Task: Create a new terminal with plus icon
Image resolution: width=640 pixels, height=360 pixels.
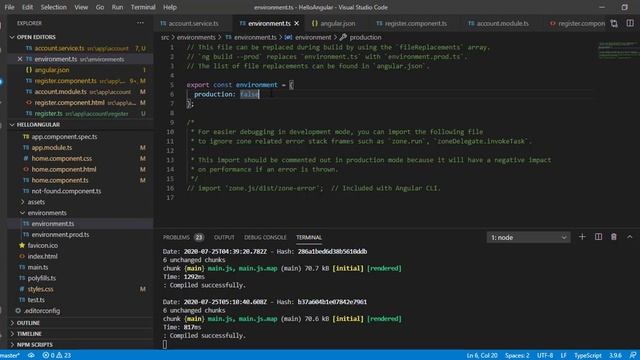Action: pyautogui.click(x=582, y=237)
